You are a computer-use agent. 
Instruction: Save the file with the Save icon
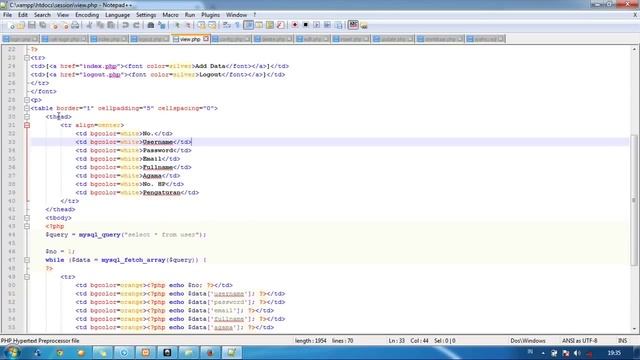tap(32, 25)
